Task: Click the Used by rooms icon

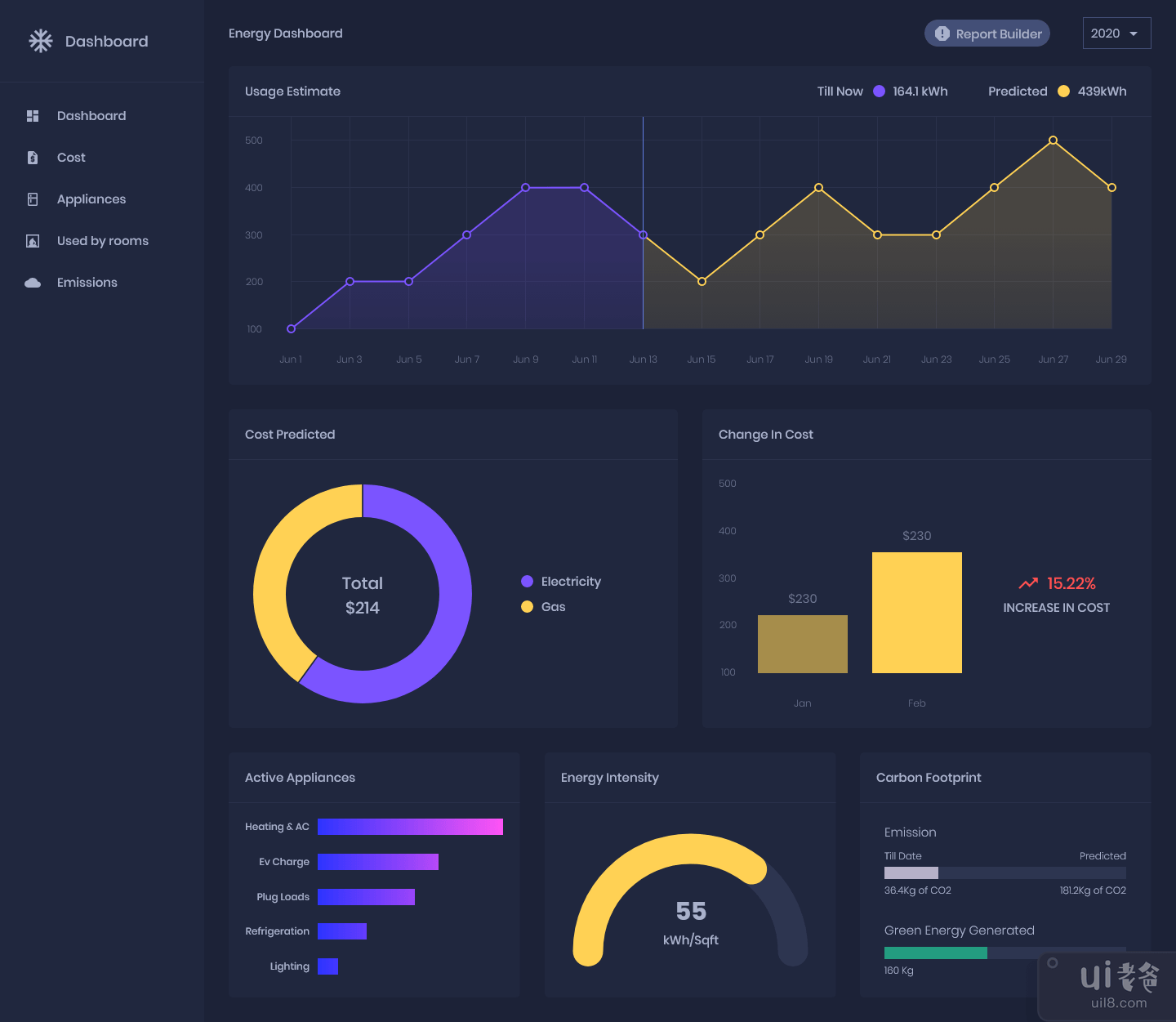Action: (33, 241)
